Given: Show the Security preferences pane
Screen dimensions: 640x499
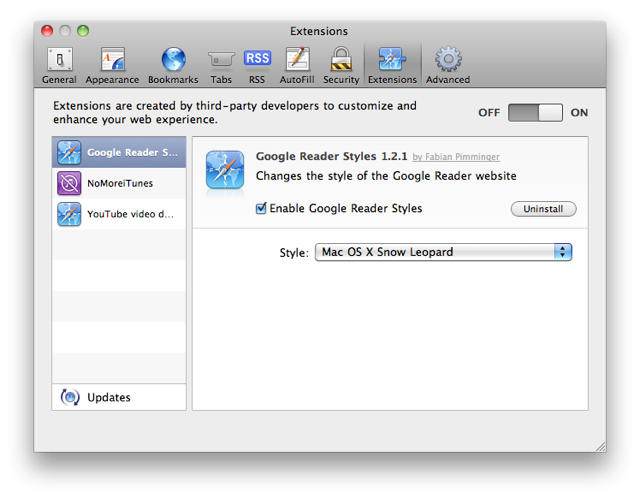Looking at the screenshot, I should (x=341, y=65).
